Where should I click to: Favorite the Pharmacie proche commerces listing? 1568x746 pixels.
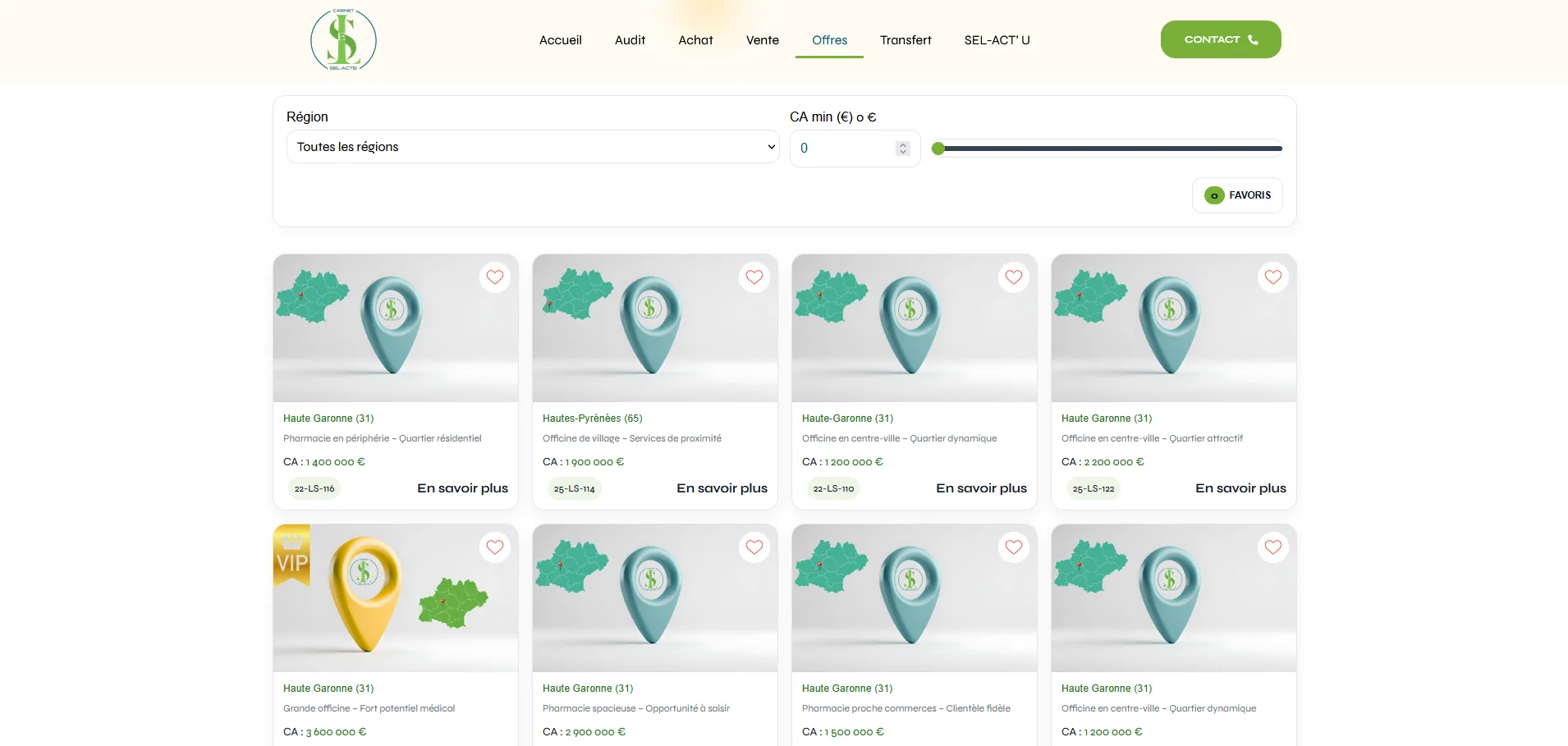[1014, 547]
